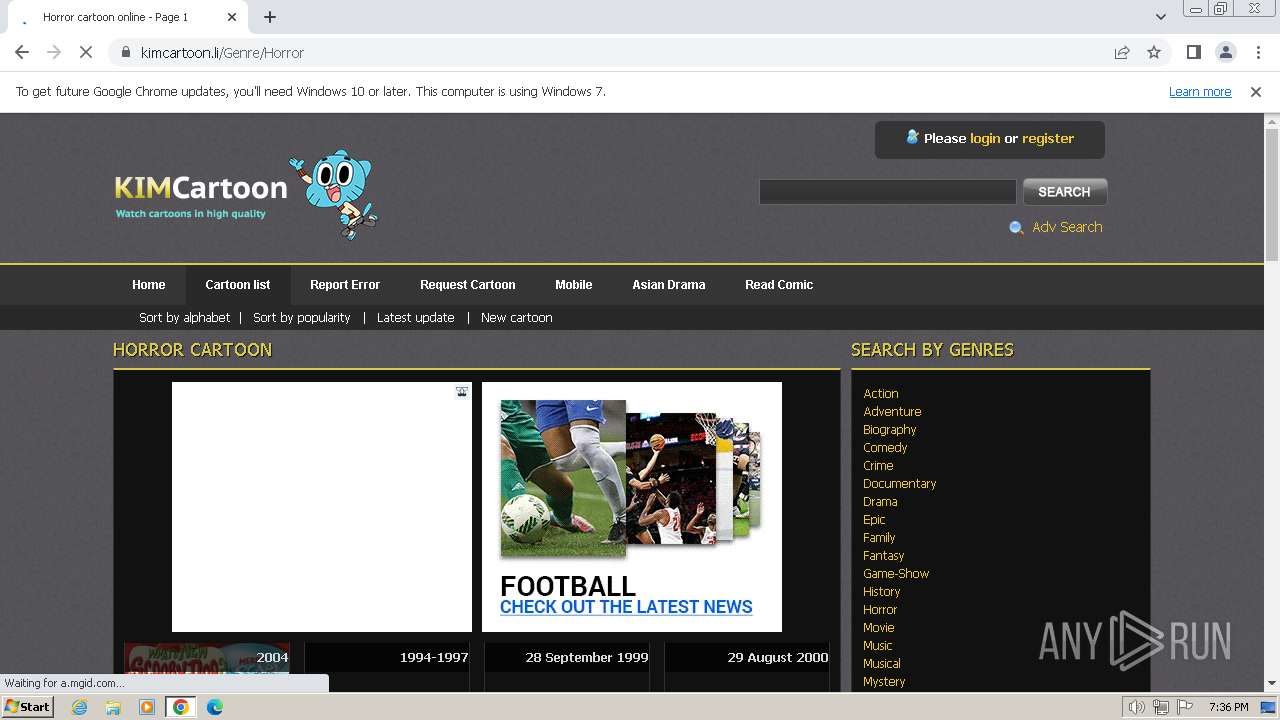Select the Documentary genre

pyautogui.click(x=900, y=484)
